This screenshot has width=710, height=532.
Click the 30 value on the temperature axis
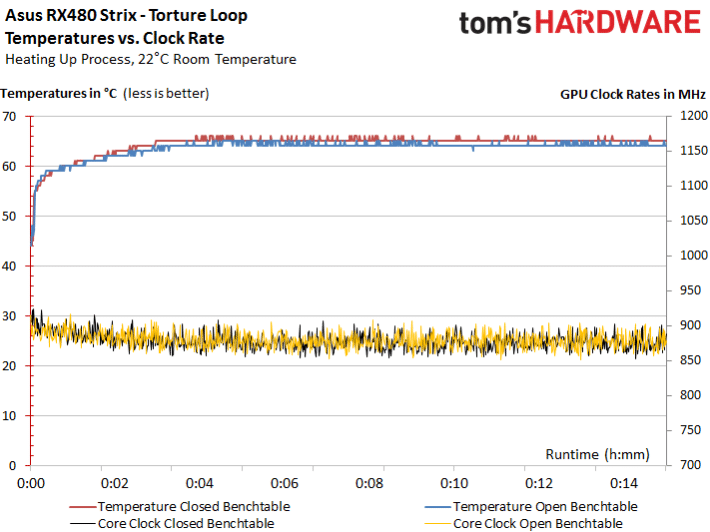click(x=9, y=316)
